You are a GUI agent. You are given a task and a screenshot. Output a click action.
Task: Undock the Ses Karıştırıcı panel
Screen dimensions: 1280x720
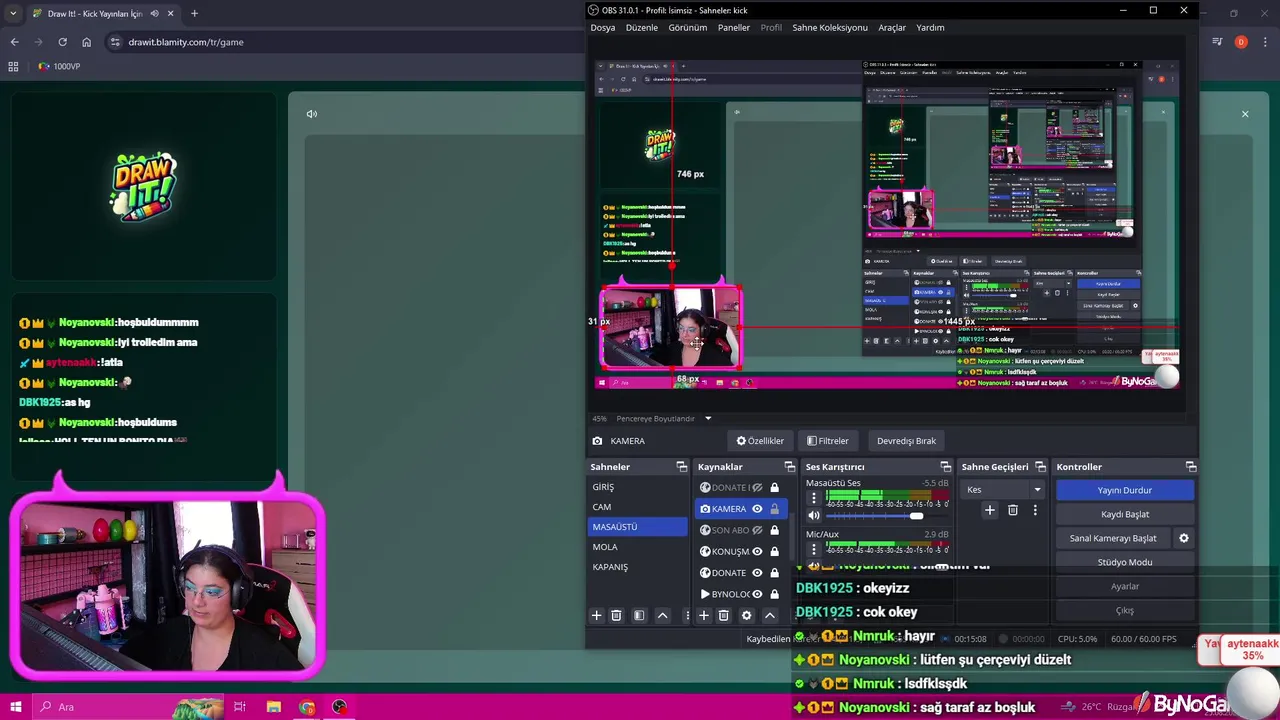tap(945, 467)
